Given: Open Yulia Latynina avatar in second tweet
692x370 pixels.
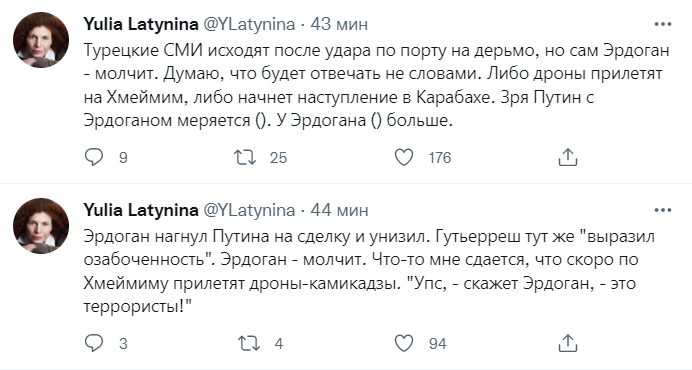Looking at the screenshot, I should tap(41, 226).
